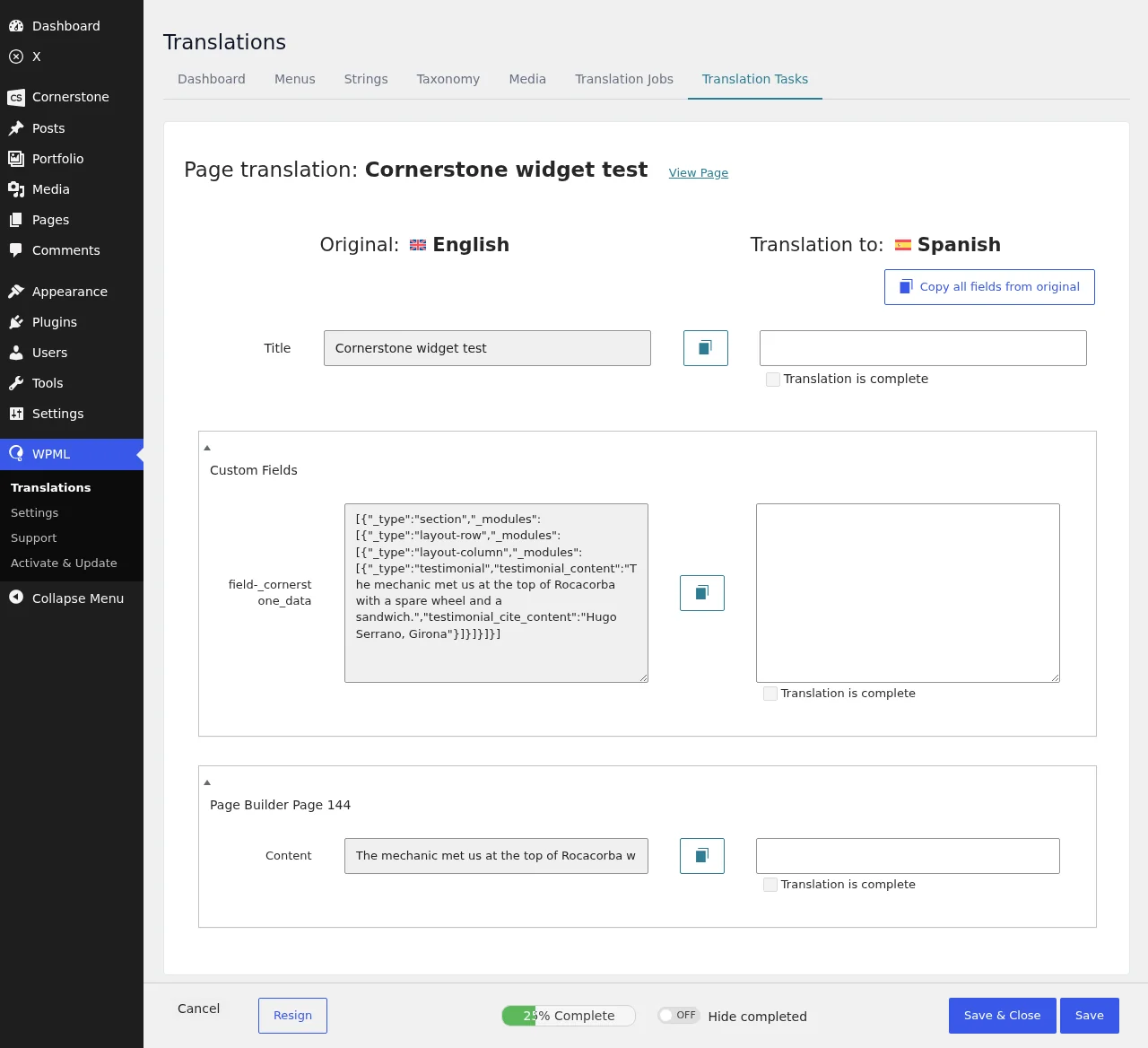Screen dimensions: 1148x1048
Task: Click the Resign button
Action: tap(293, 1016)
